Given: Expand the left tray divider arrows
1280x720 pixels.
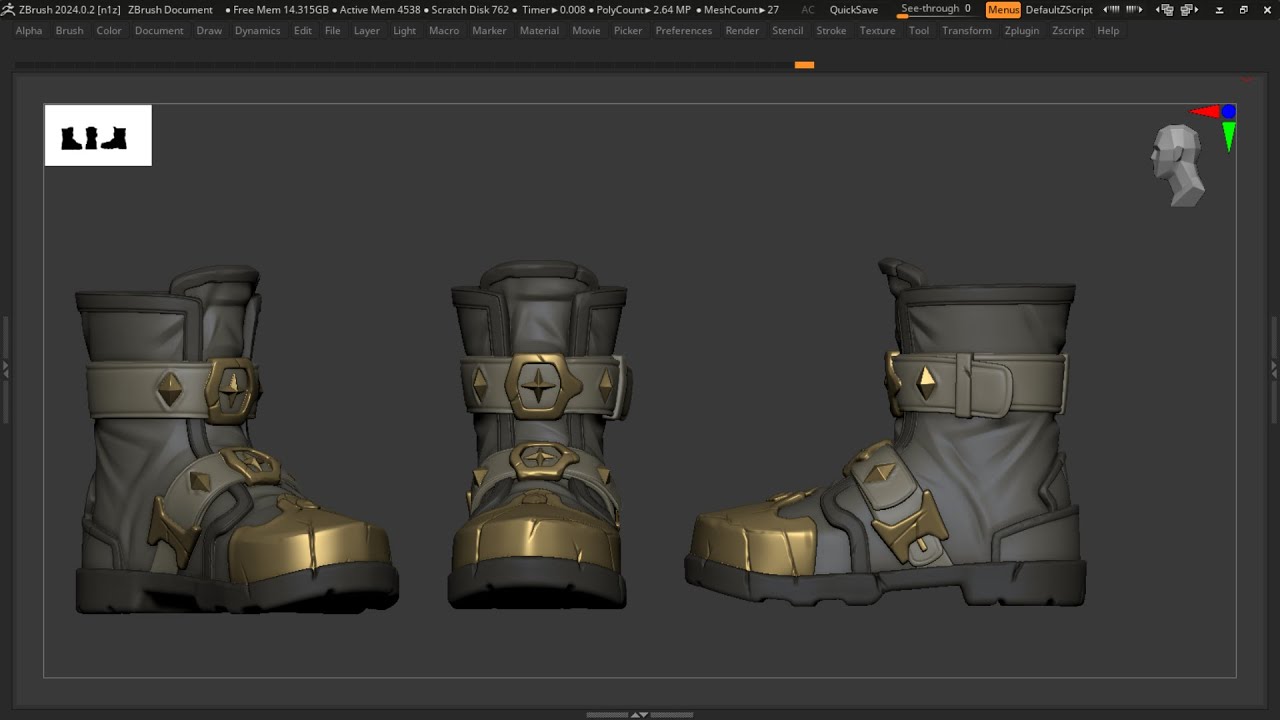Looking at the screenshot, I should tap(4, 369).
